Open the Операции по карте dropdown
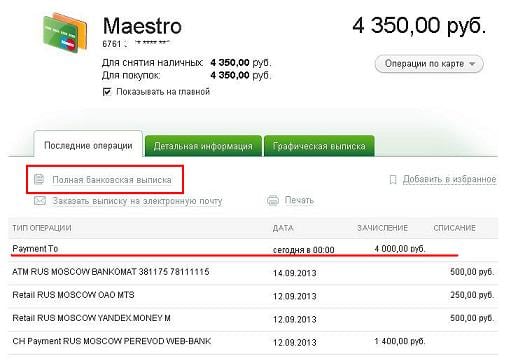 pyautogui.click(x=429, y=64)
